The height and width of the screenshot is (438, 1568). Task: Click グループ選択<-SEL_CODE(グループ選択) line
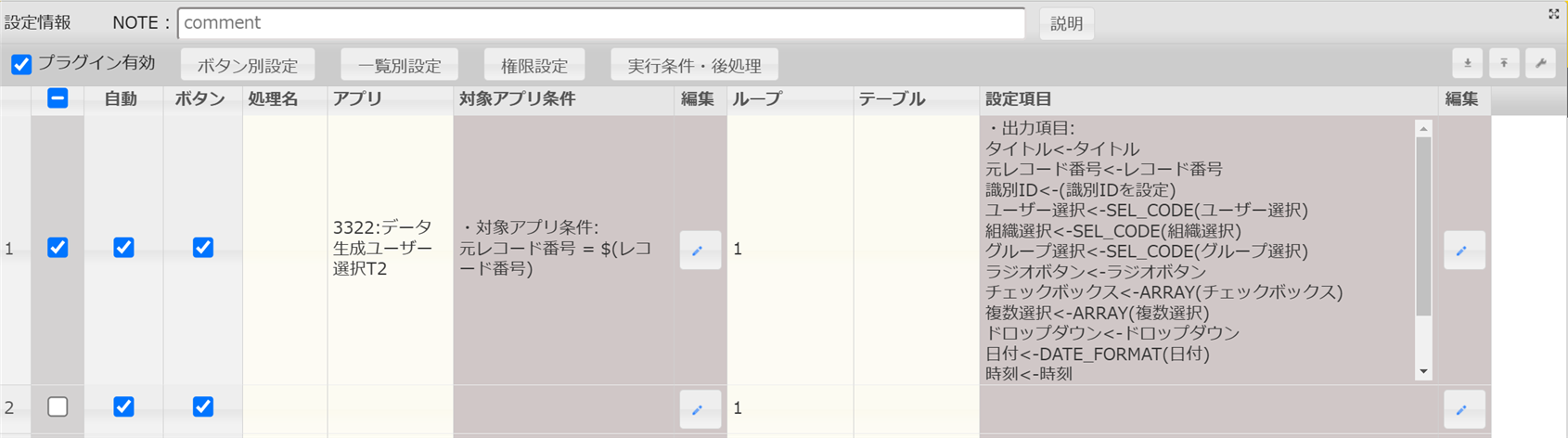1147,251
